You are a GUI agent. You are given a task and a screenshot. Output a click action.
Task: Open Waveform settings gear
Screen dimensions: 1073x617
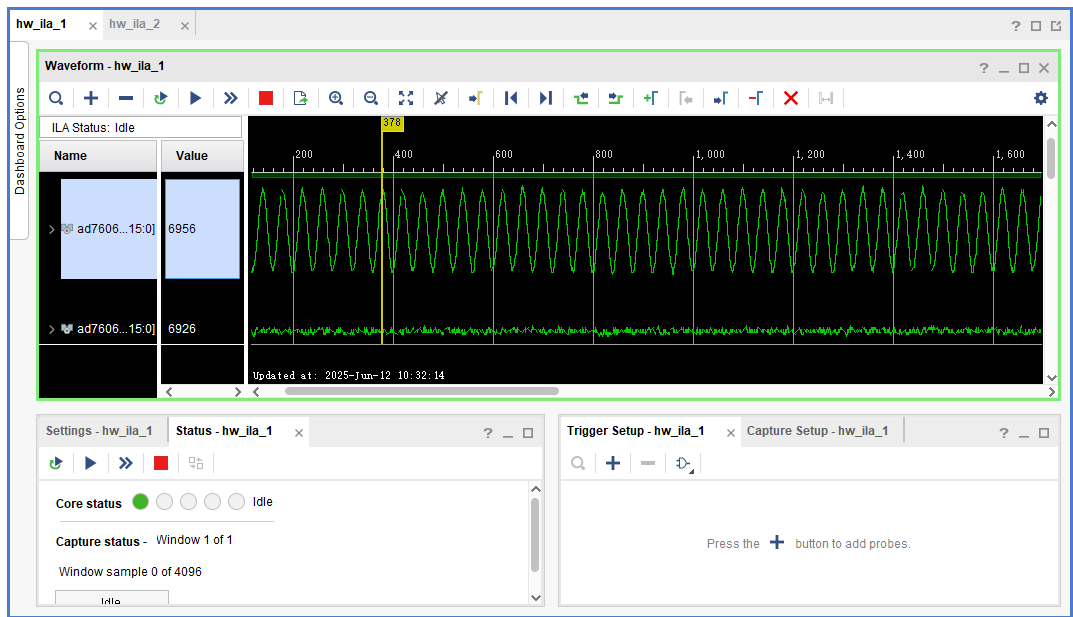[x=1041, y=98]
